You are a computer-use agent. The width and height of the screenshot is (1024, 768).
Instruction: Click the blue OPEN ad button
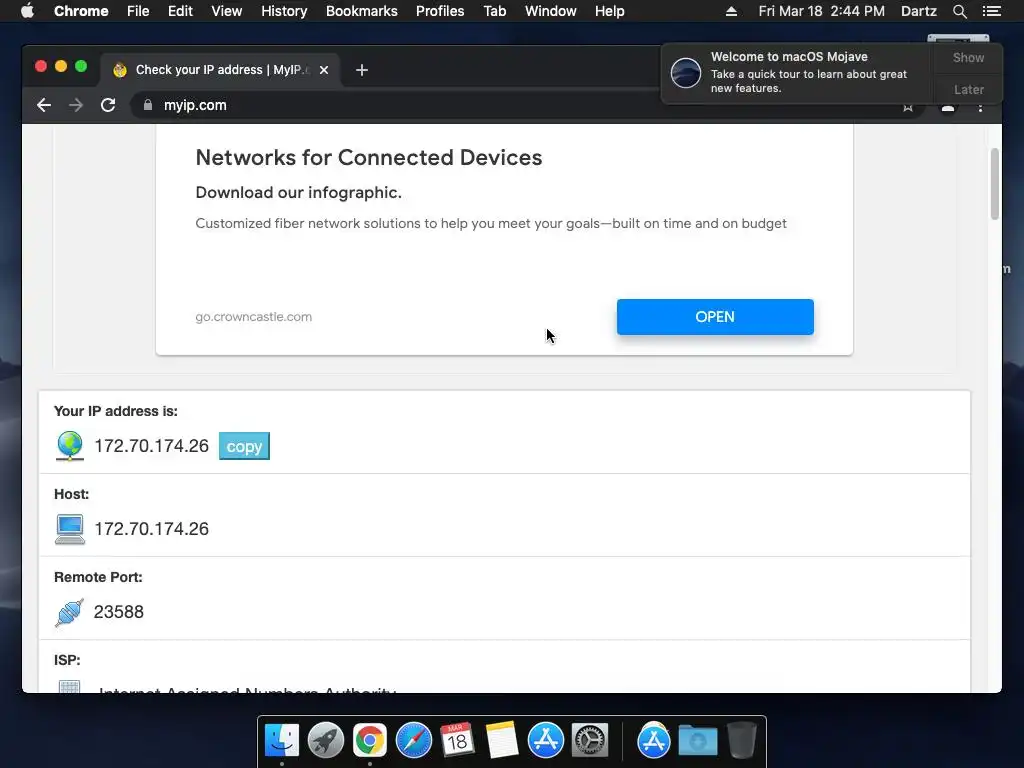pyautogui.click(x=715, y=317)
